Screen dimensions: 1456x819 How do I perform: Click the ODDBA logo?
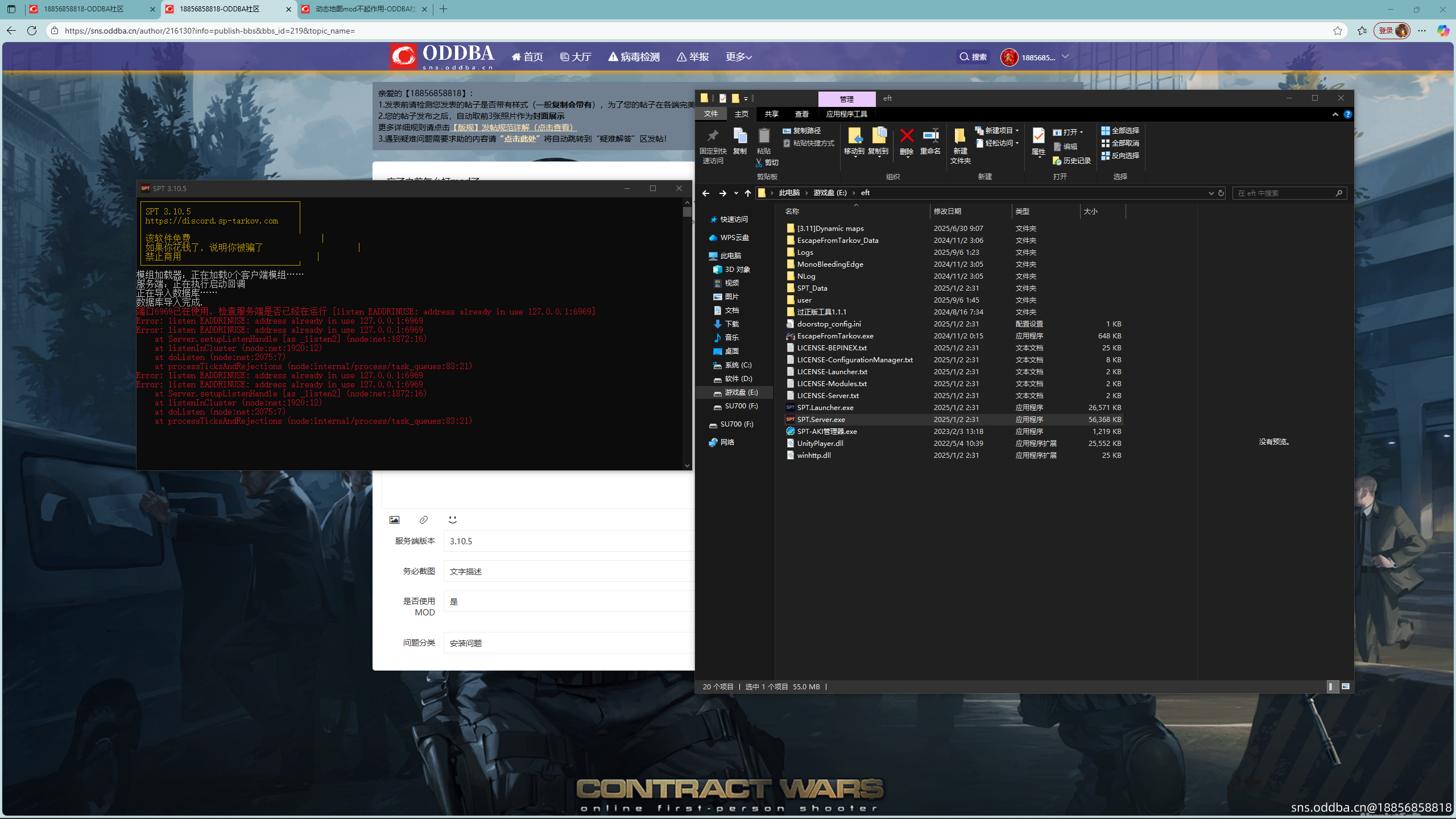click(x=442, y=57)
